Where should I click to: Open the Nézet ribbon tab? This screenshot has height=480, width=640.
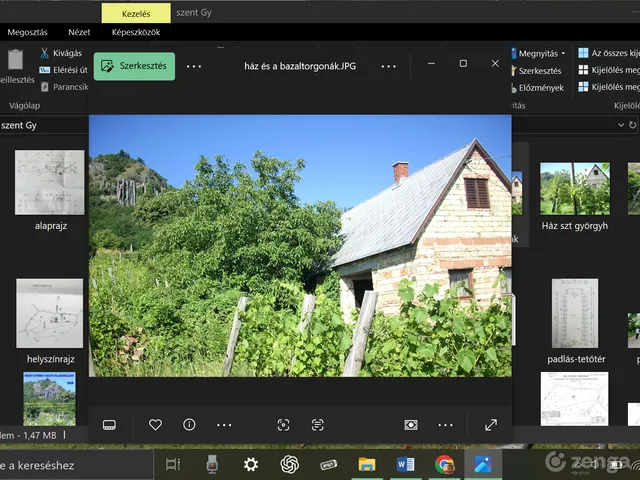click(79, 32)
